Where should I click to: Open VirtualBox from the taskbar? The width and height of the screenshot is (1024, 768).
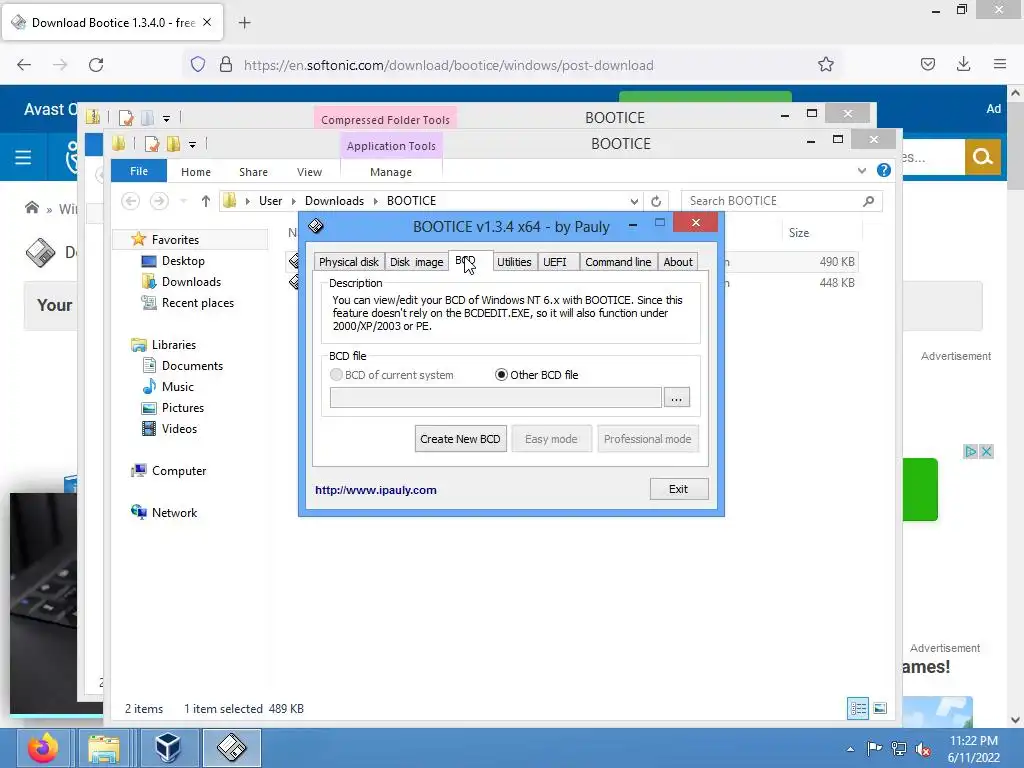click(167, 748)
